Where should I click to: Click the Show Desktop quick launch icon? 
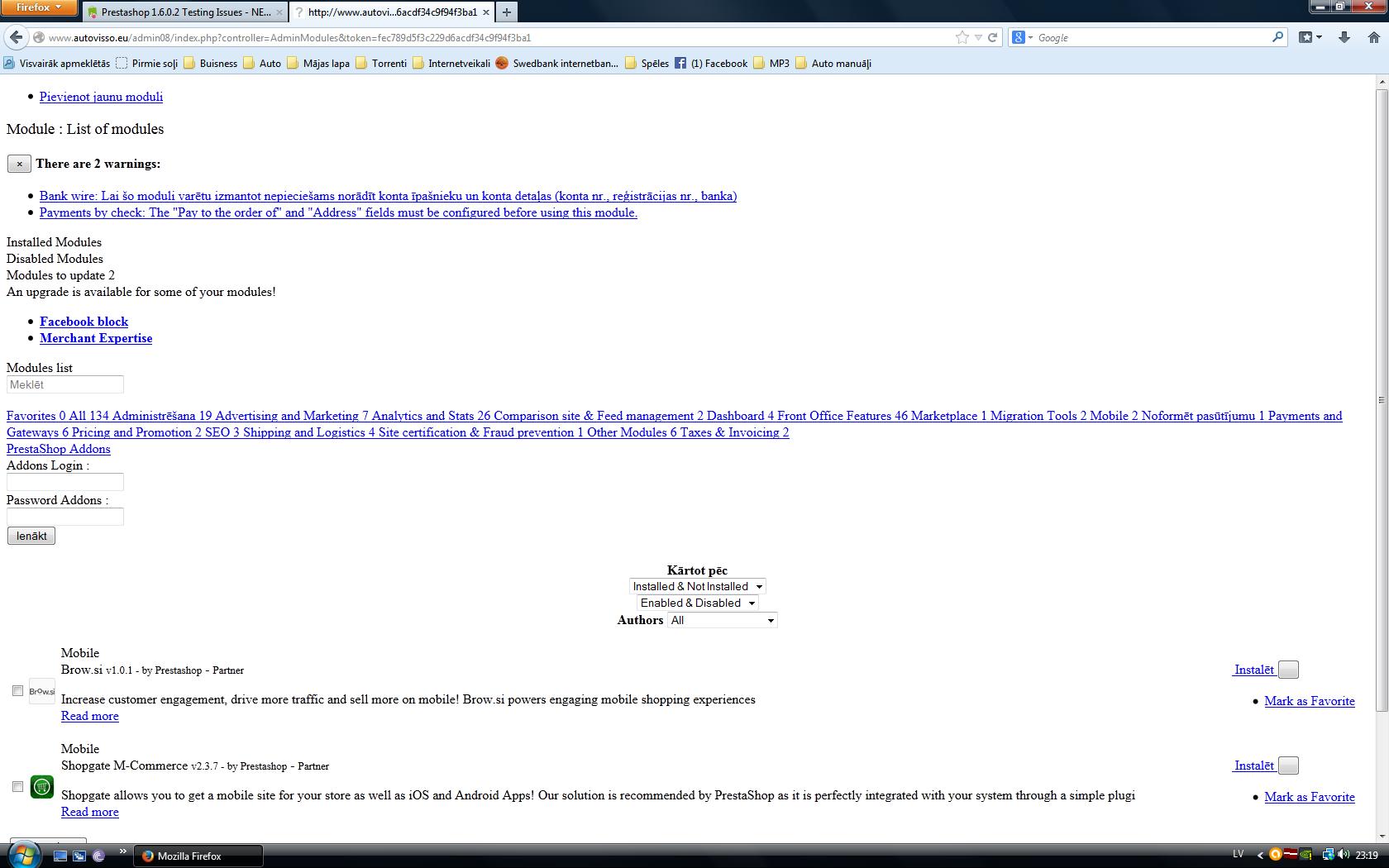(60, 856)
